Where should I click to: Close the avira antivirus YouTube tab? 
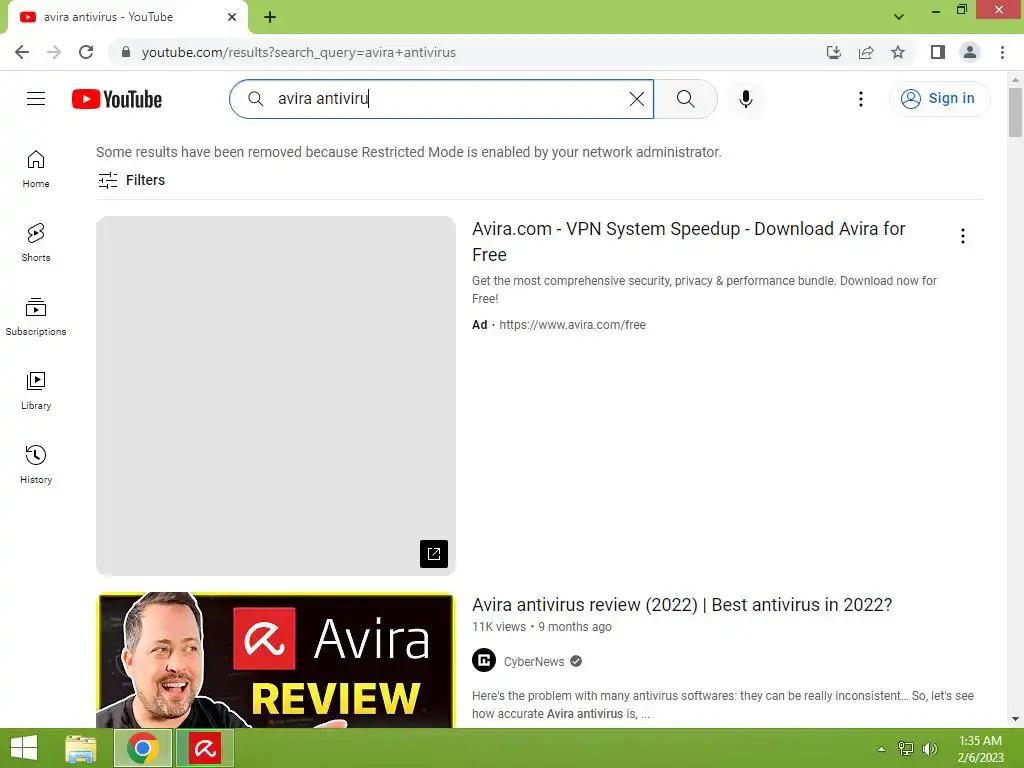[x=232, y=17]
